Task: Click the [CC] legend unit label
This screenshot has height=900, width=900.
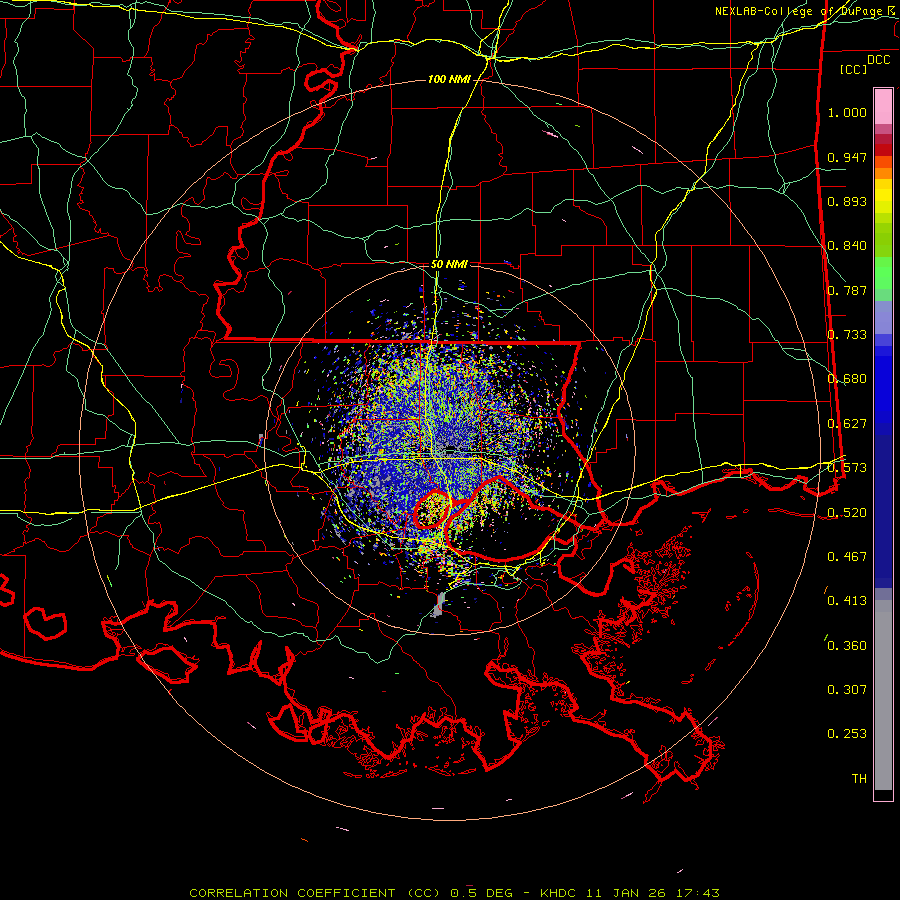Action: click(x=854, y=69)
